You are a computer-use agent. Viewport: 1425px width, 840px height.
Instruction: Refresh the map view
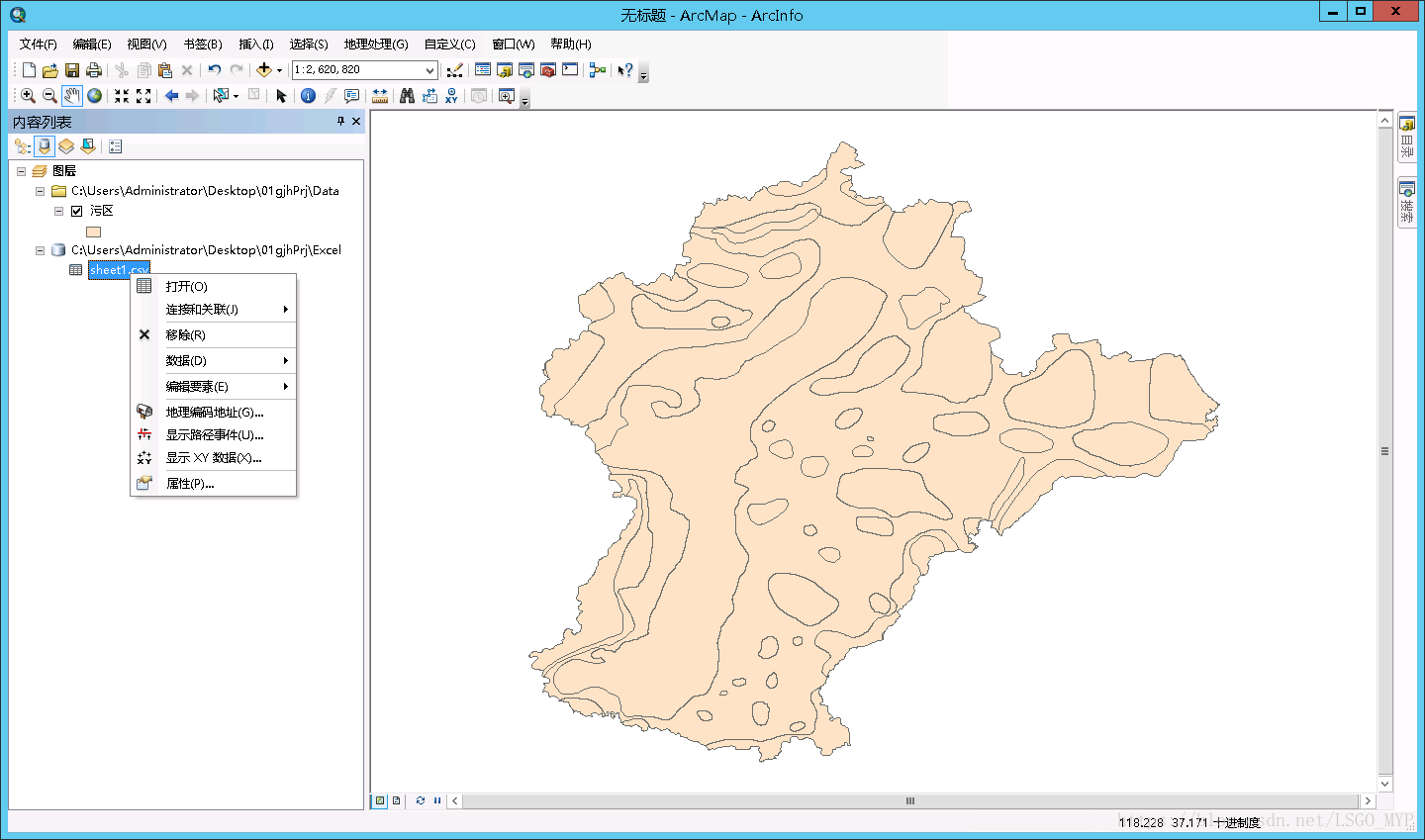click(421, 800)
